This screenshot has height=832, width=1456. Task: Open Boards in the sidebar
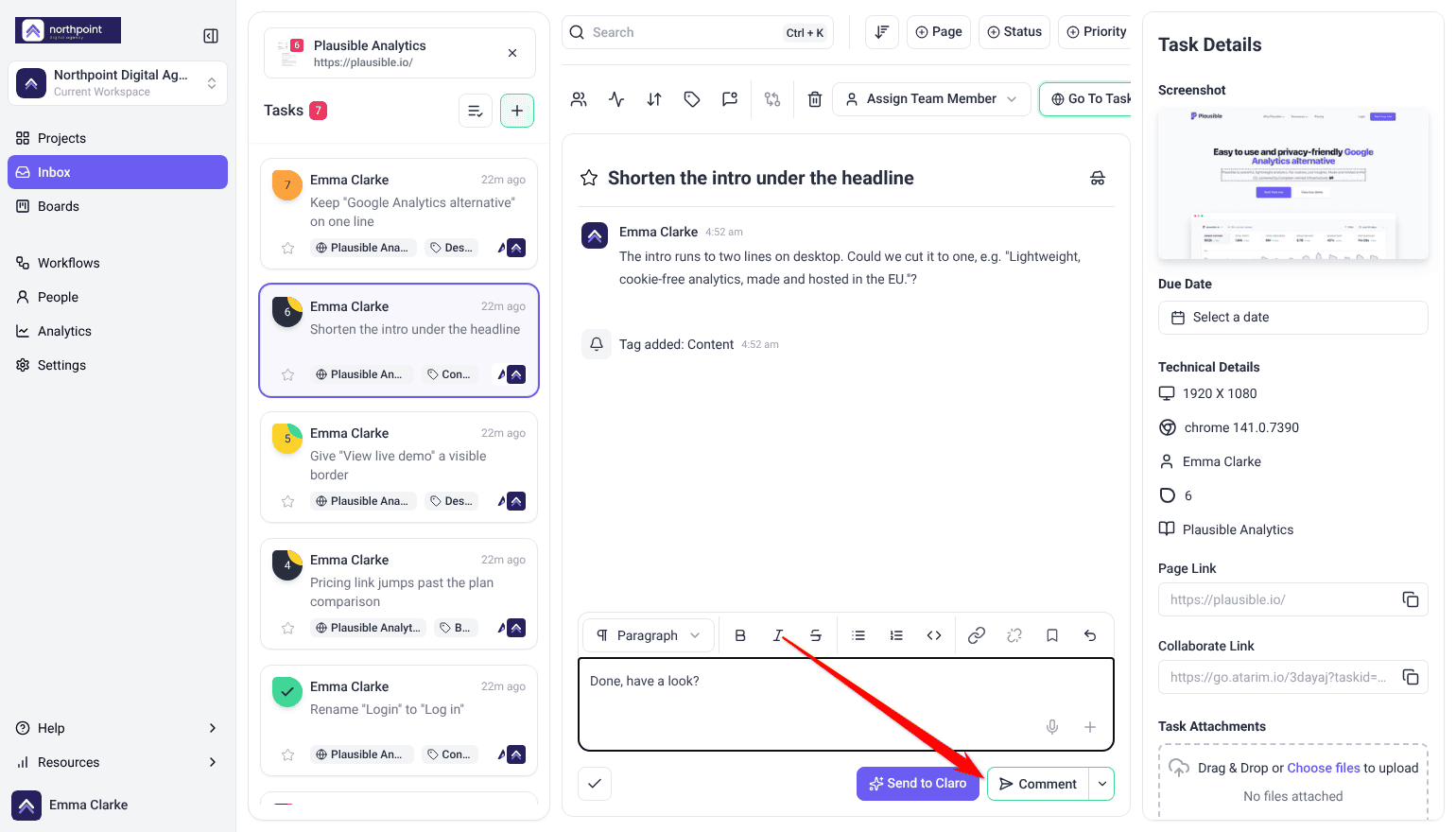click(117, 206)
